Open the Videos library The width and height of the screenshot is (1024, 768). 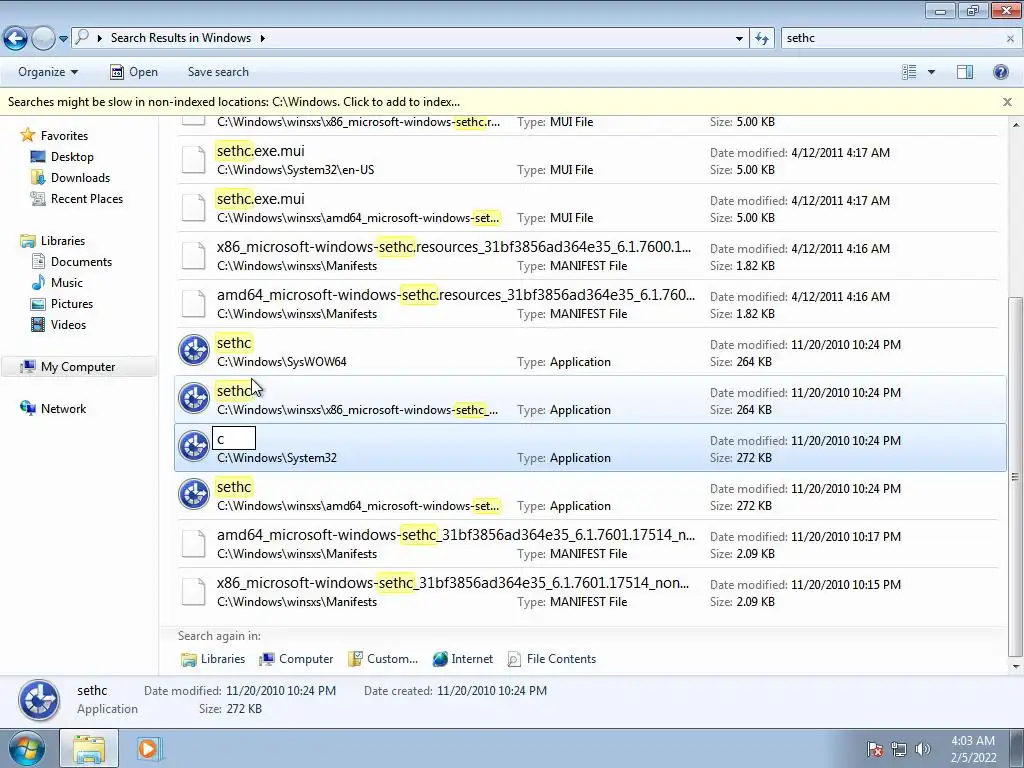click(x=68, y=325)
